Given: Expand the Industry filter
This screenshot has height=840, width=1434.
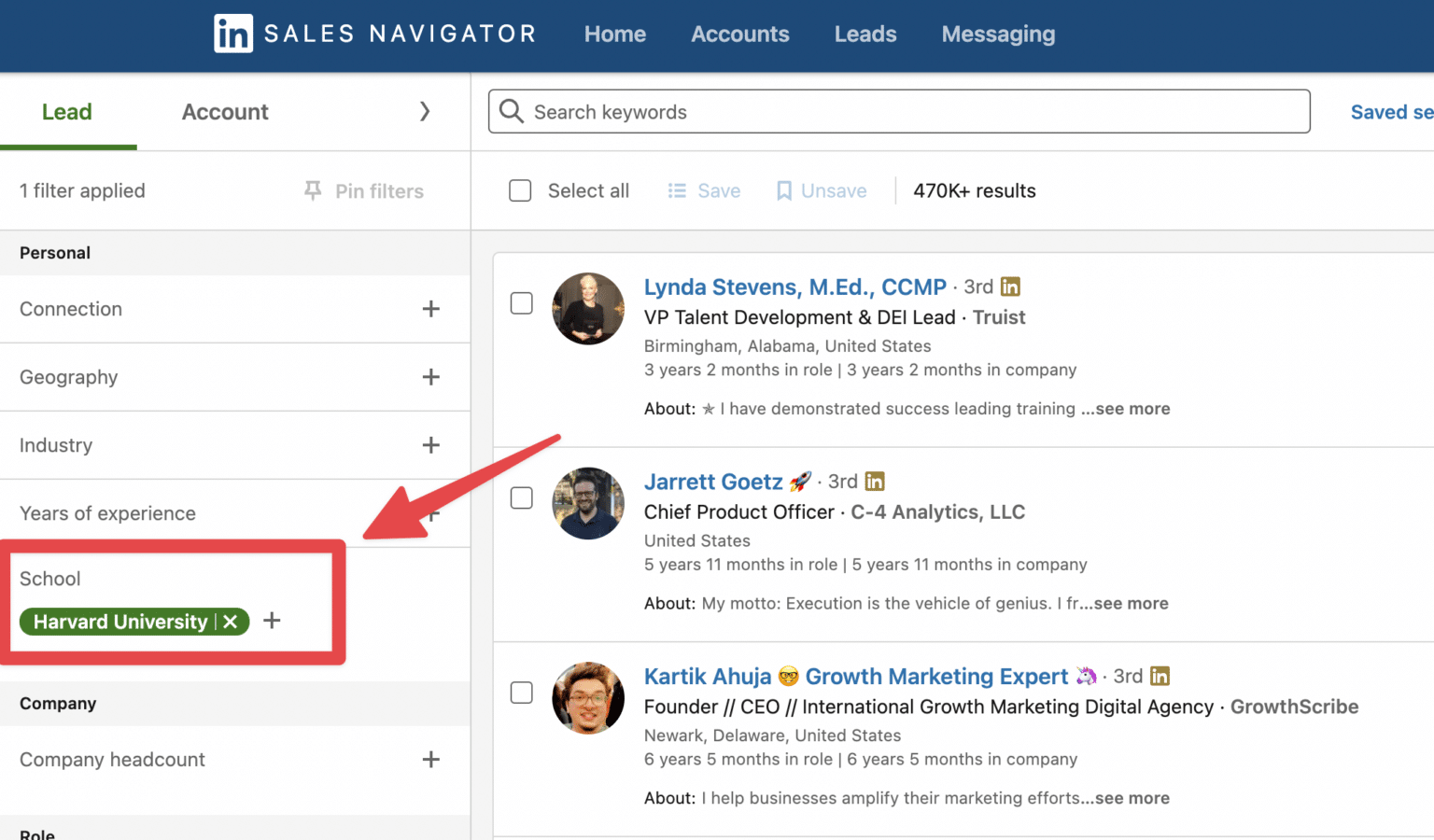Looking at the screenshot, I should 431,445.
